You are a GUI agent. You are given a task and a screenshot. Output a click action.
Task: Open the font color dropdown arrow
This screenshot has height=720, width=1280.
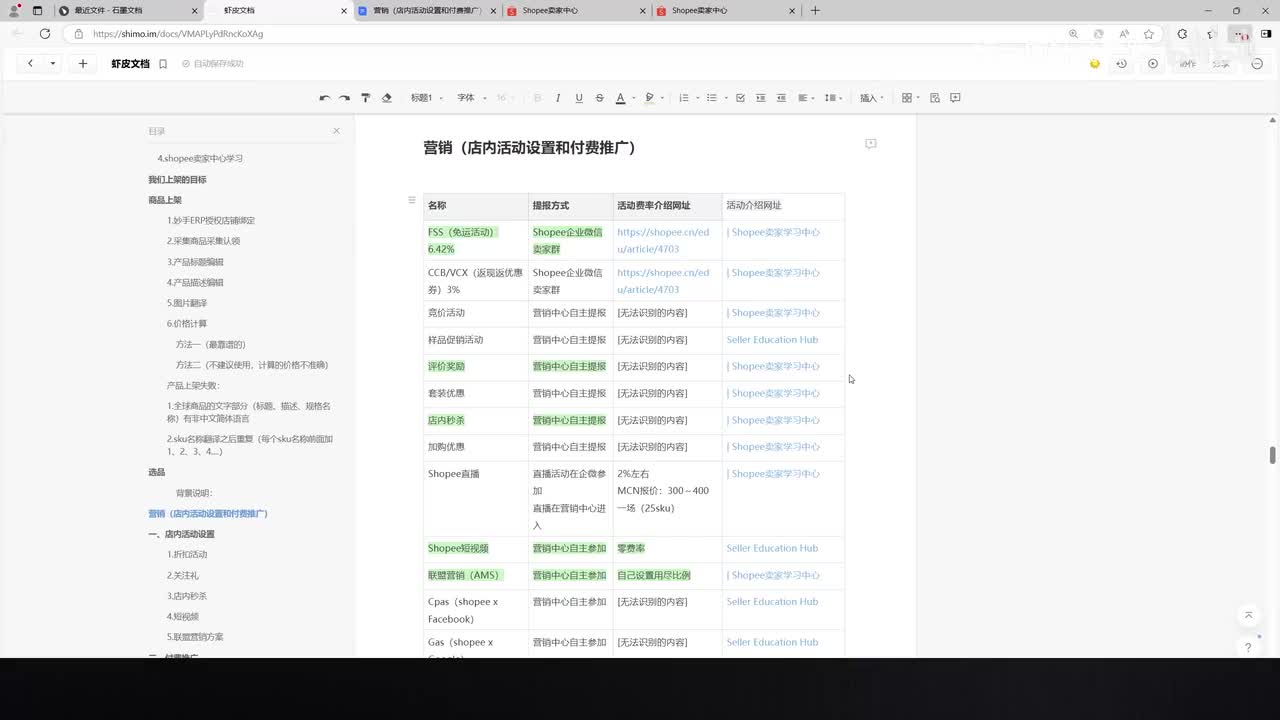coord(634,98)
